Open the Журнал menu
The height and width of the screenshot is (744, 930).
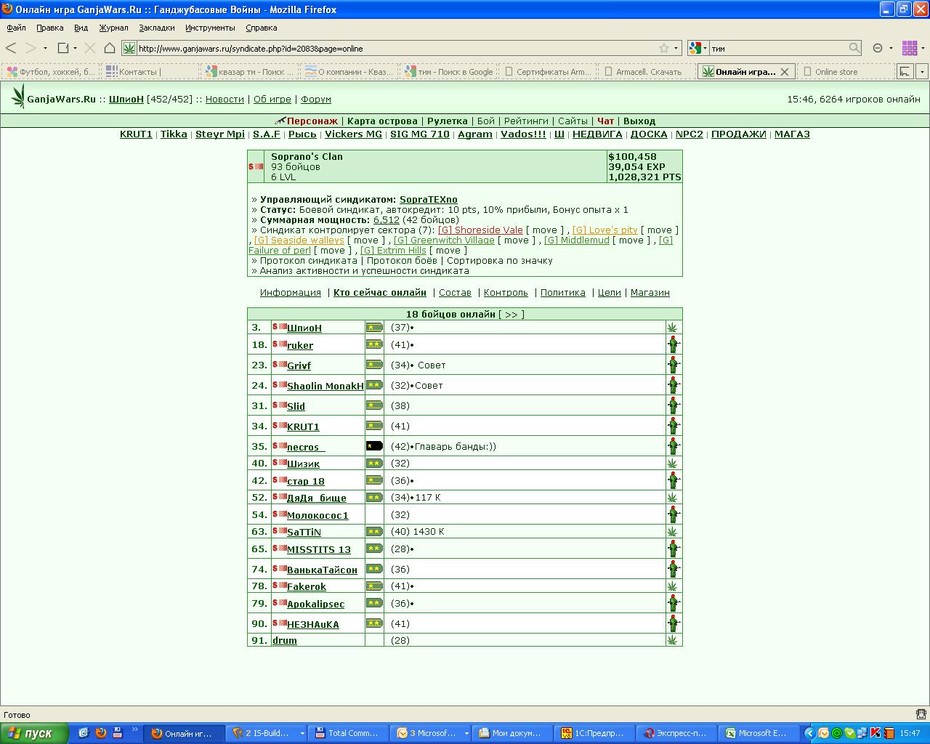tap(113, 28)
